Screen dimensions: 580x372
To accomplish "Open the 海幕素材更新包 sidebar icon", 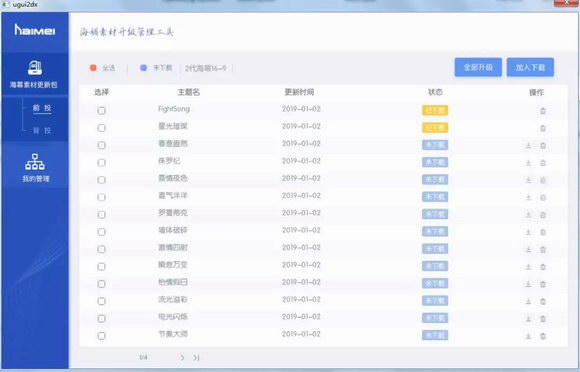I will point(35,68).
